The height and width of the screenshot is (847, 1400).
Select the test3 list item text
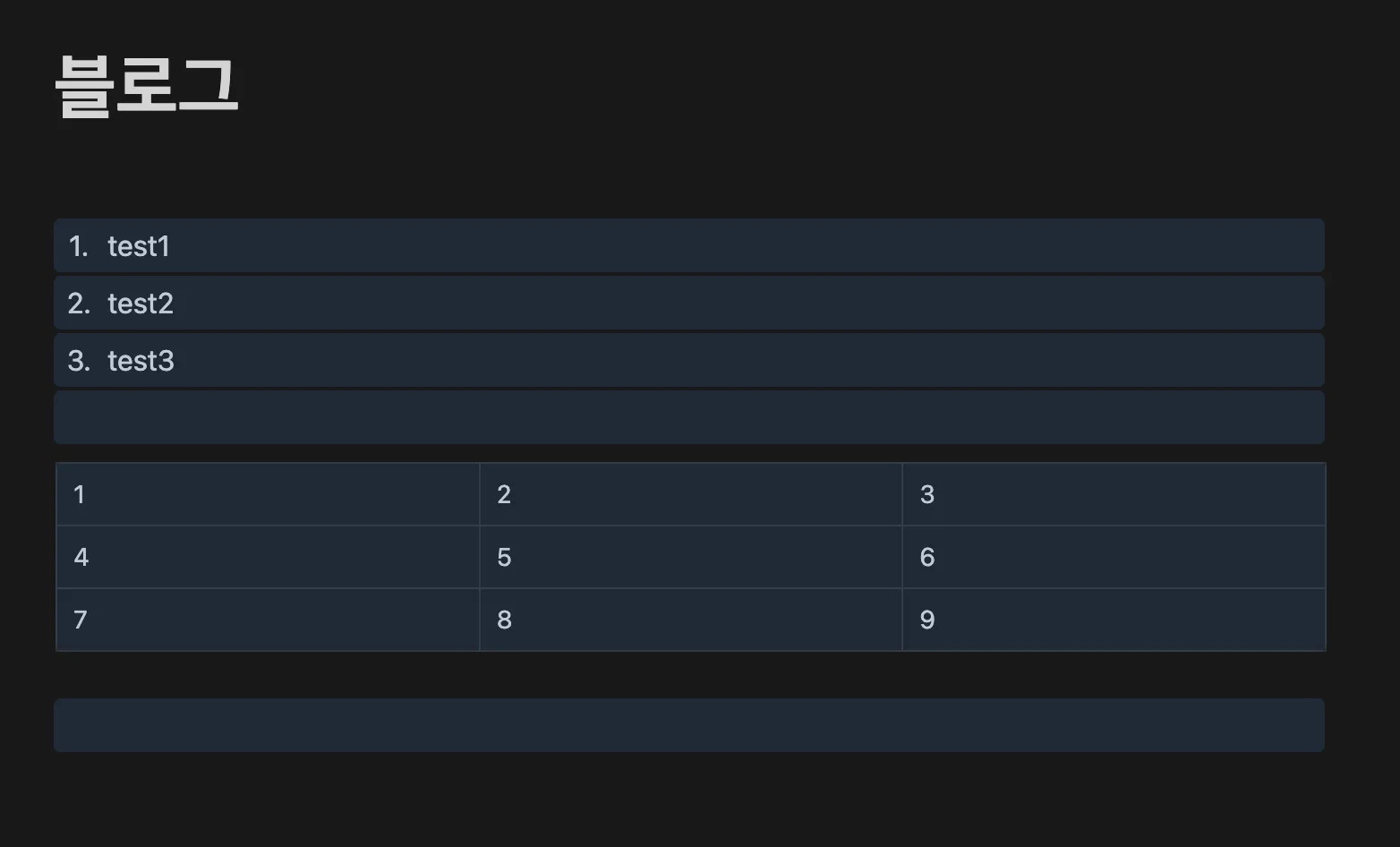(141, 361)
